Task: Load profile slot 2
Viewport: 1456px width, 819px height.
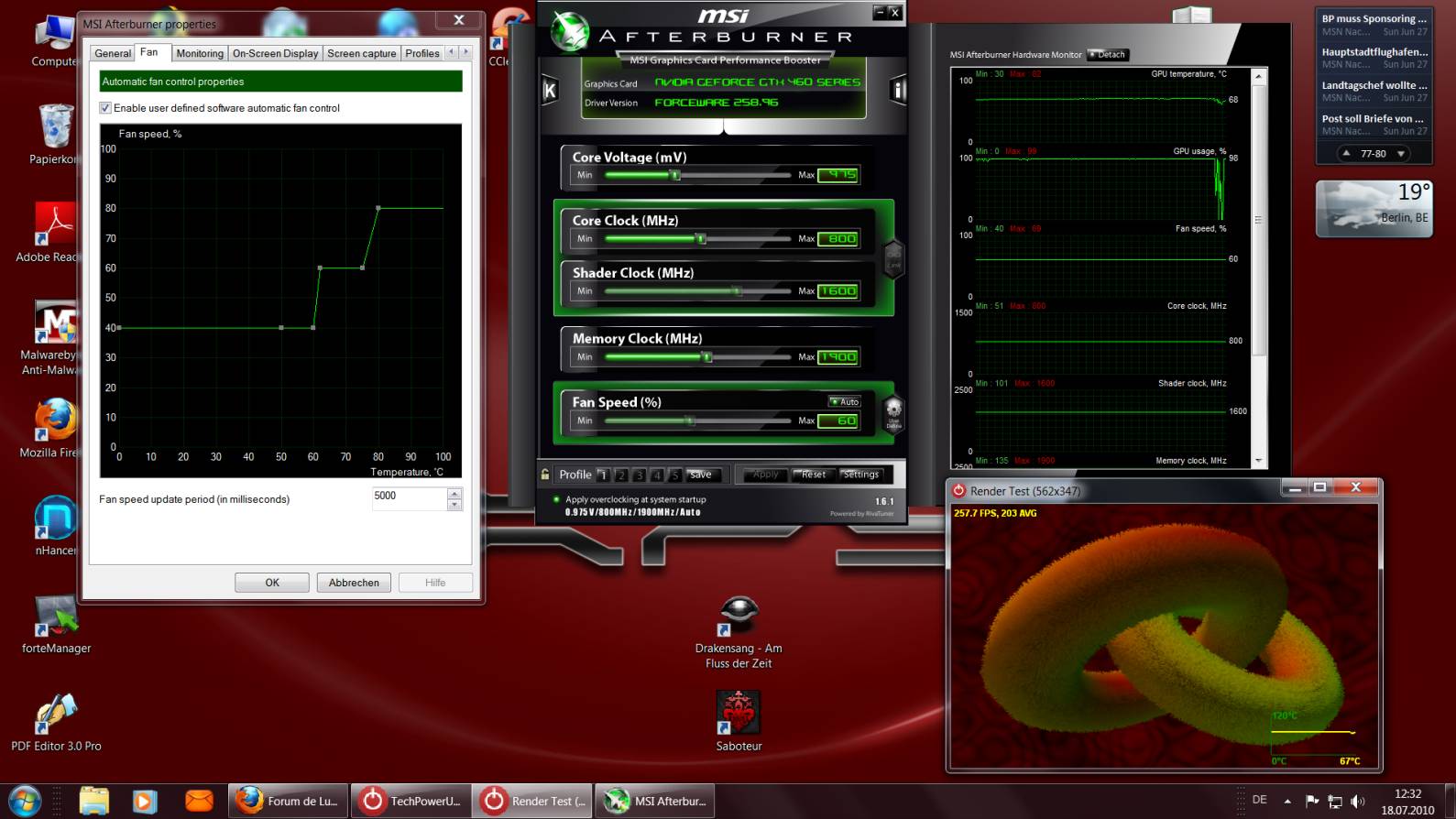Action: coord(621,475)
